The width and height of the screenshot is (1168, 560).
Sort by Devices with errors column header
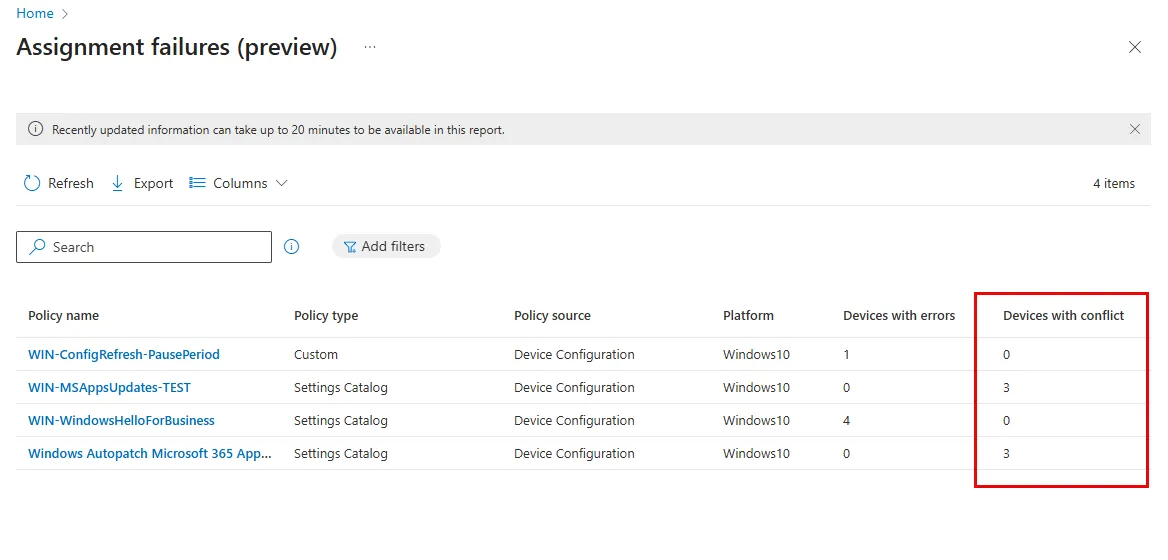(898, 315)
